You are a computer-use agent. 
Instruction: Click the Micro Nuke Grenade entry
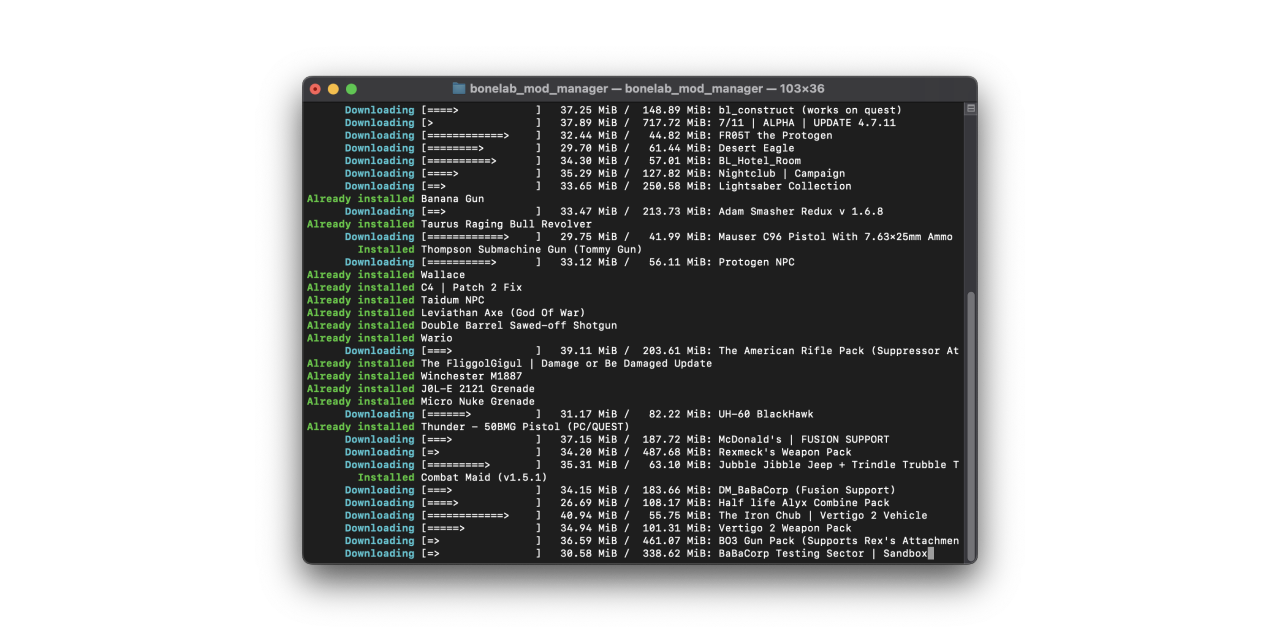[x=477, y=402]
